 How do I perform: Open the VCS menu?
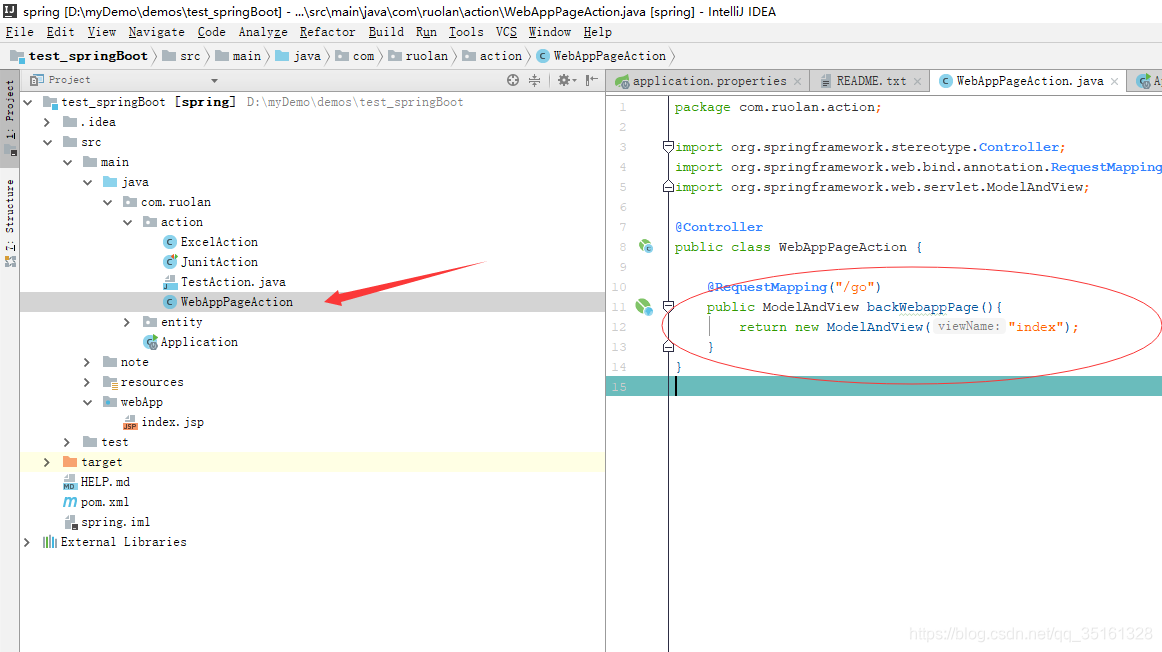pos(506,32)
